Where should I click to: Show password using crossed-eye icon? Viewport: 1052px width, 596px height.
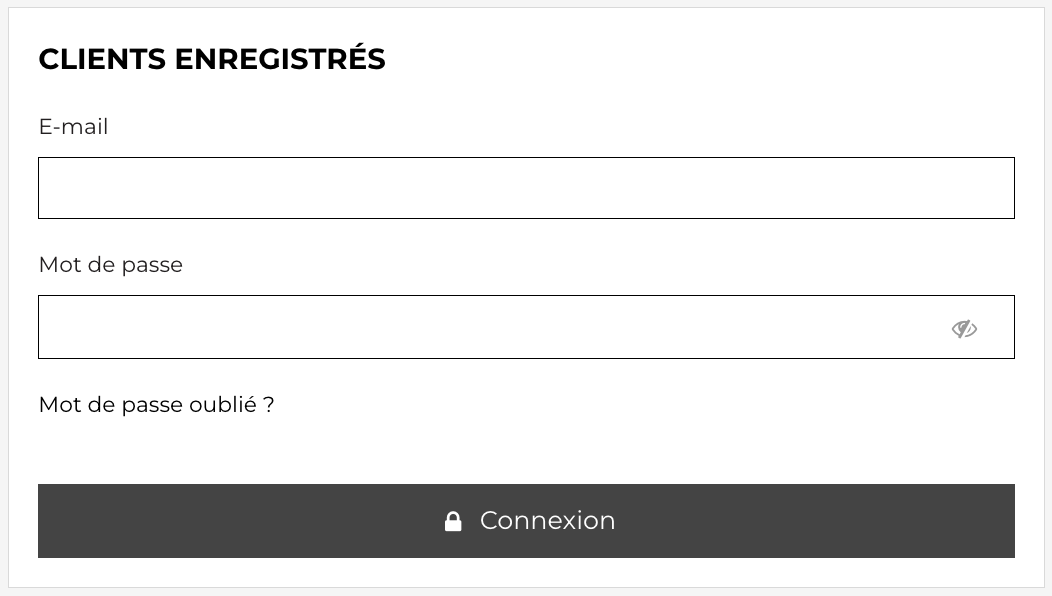964,329
